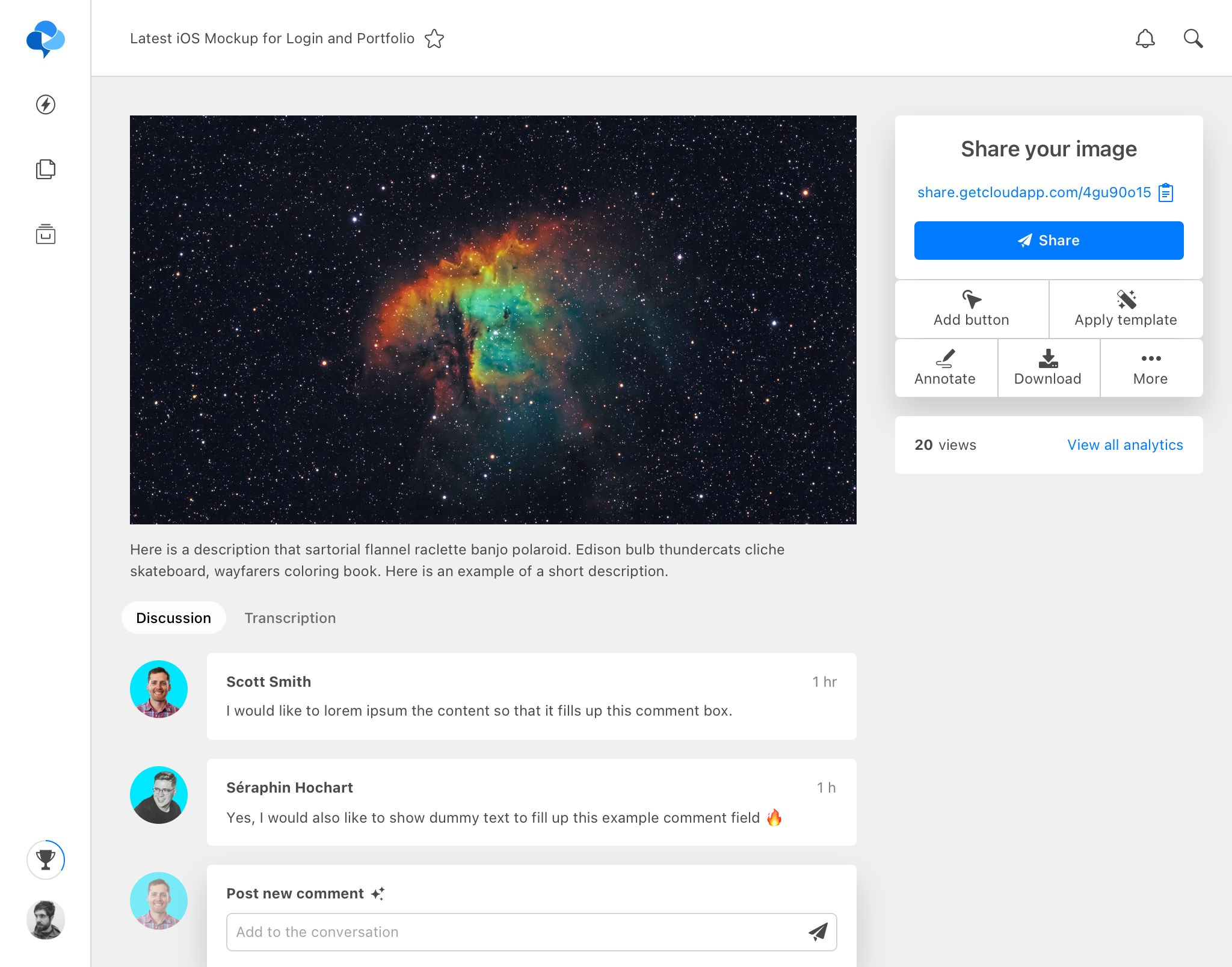This screenshot has height=967, width=1232.
Task: Open the stacked documents sidebar icon
Action: 46,170
